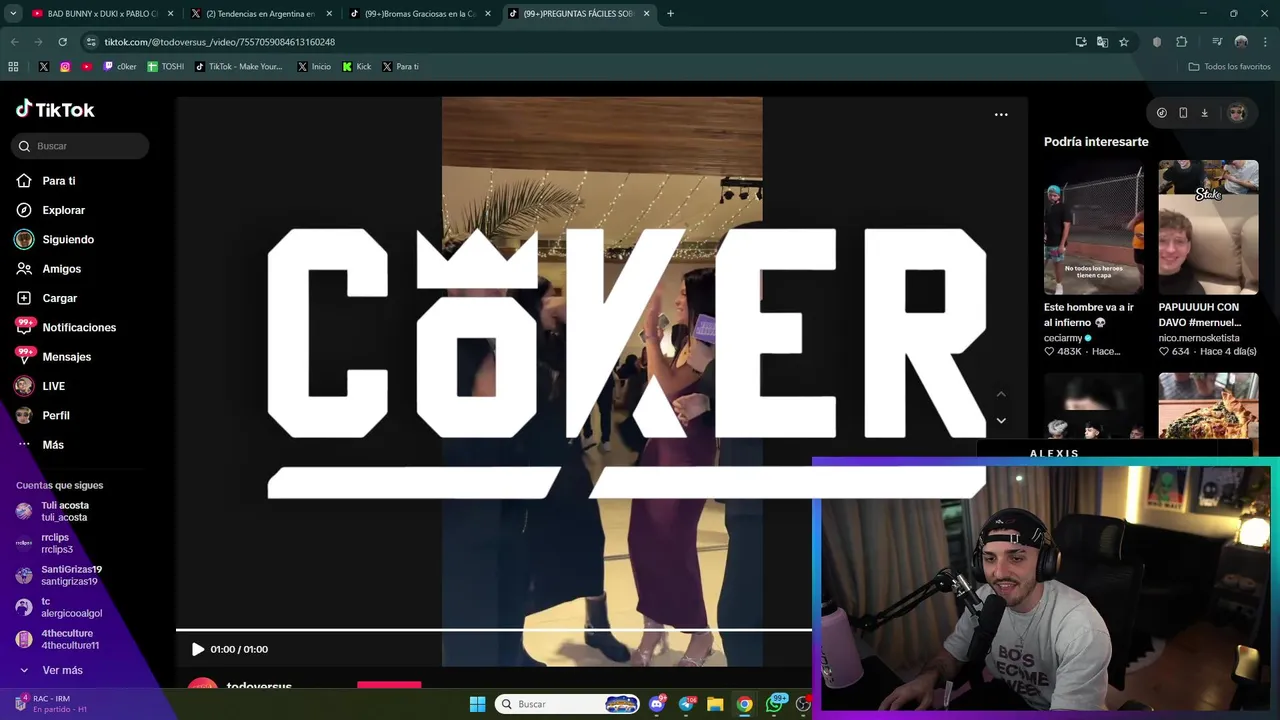The width and height of the screenshot is (1280, 720).
Task: Open the Kick bookmark
Action: [x=357, y=67]
